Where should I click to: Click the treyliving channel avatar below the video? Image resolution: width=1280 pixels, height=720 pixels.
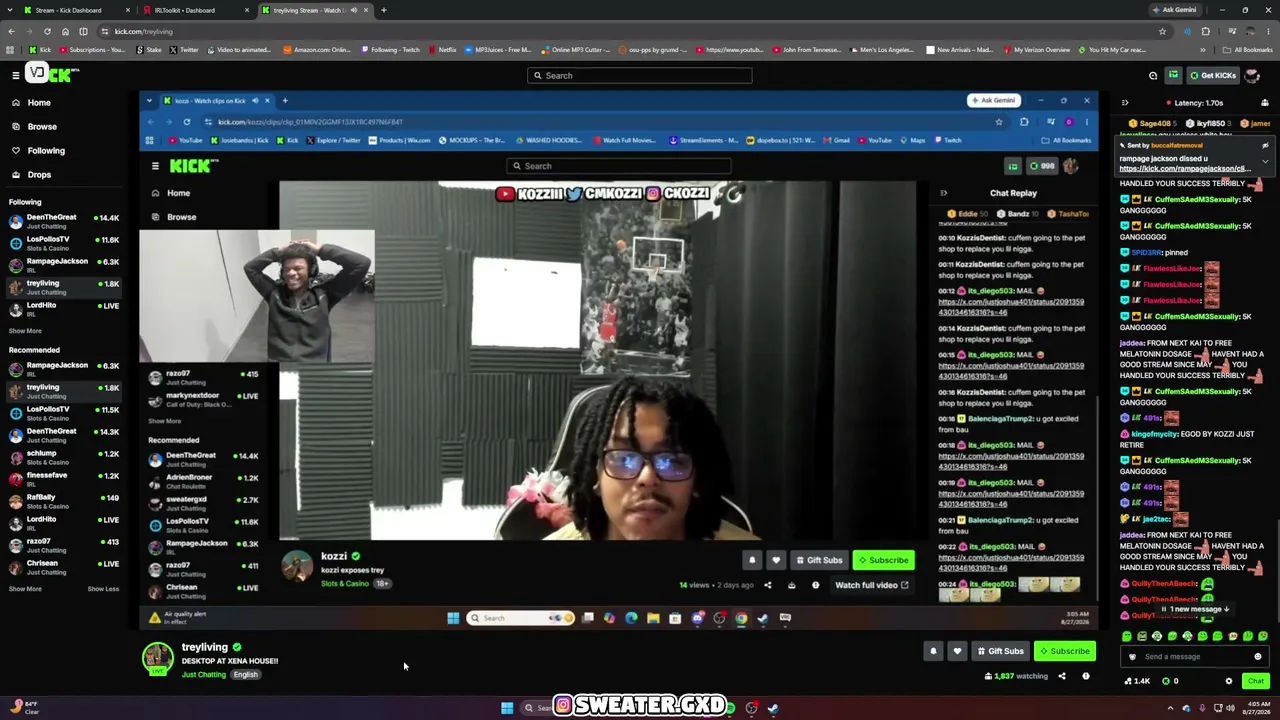tap(157, 658)
